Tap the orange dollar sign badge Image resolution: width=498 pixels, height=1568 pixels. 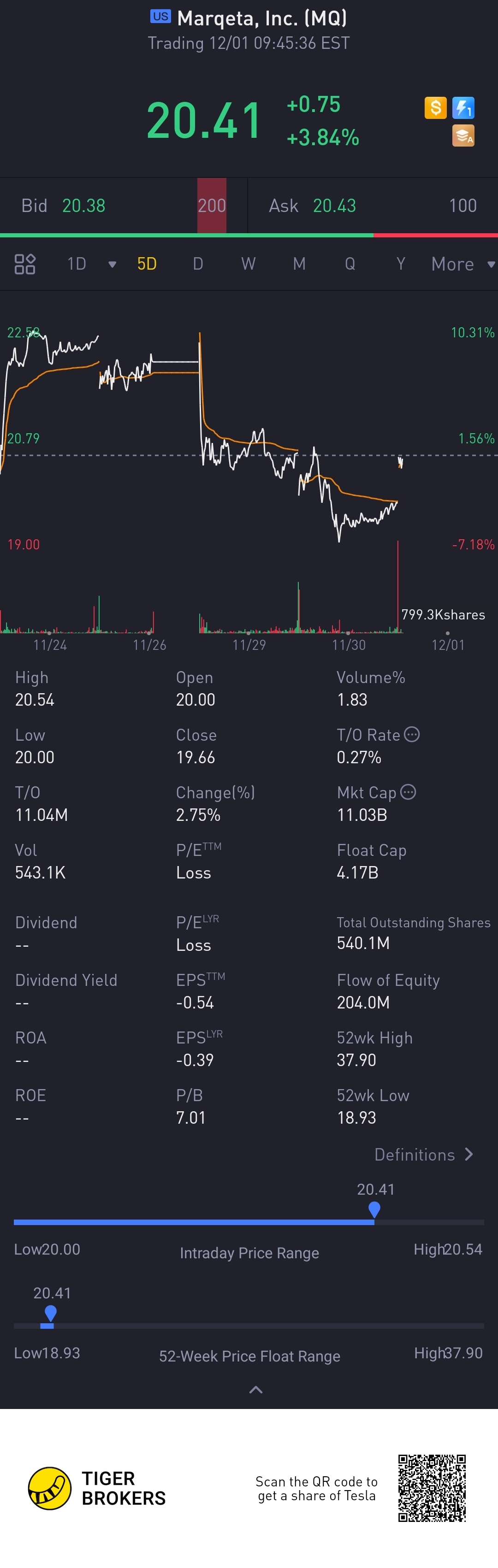point(435,108)
